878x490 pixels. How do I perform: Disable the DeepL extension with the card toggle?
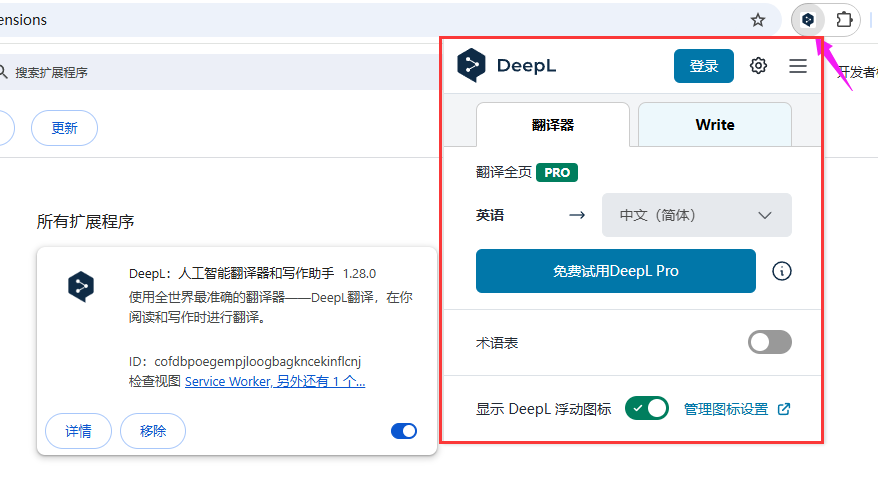pos(404,431)
